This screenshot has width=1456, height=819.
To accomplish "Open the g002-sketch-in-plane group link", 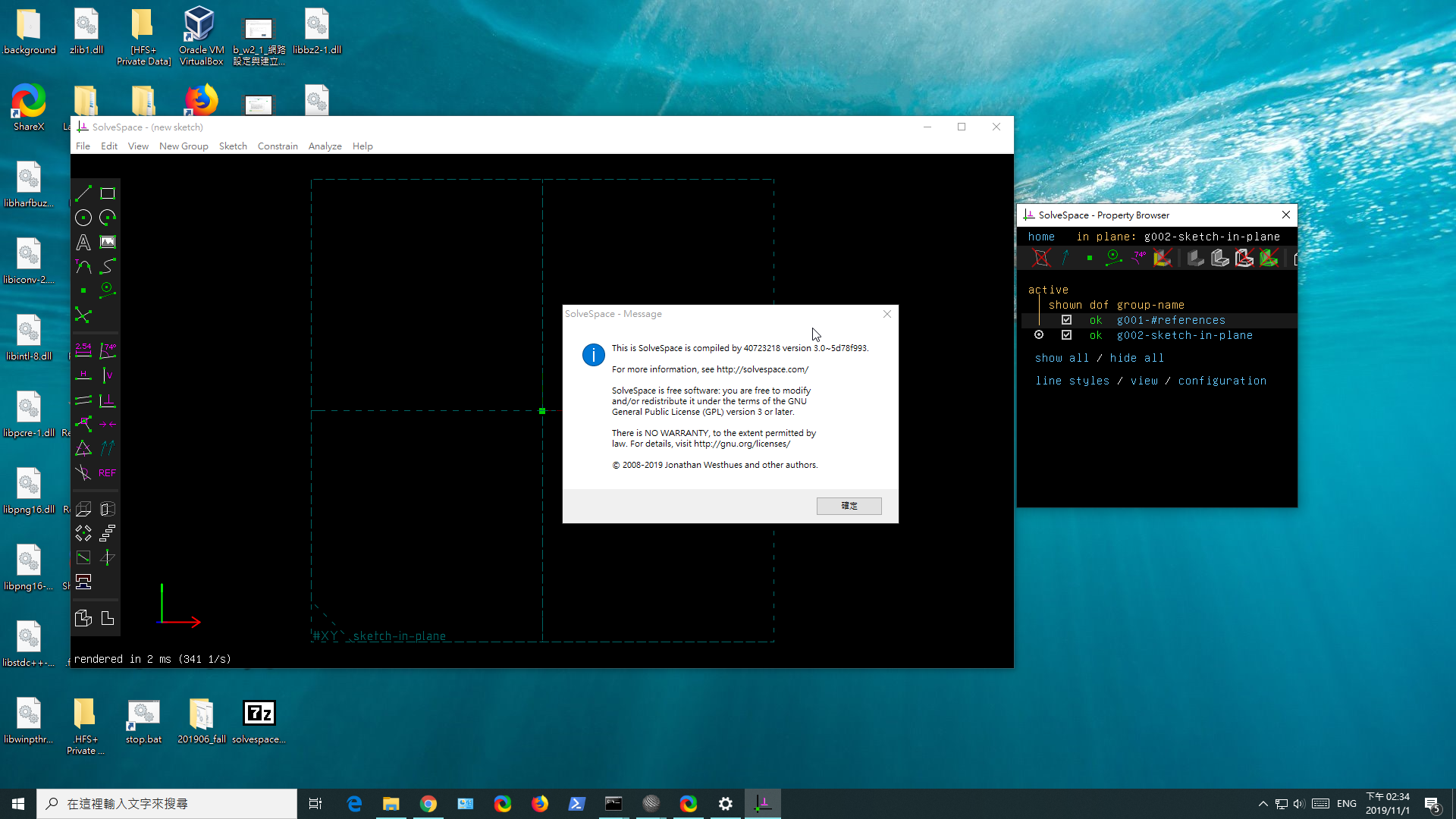I will click(x=1185, y=335).
